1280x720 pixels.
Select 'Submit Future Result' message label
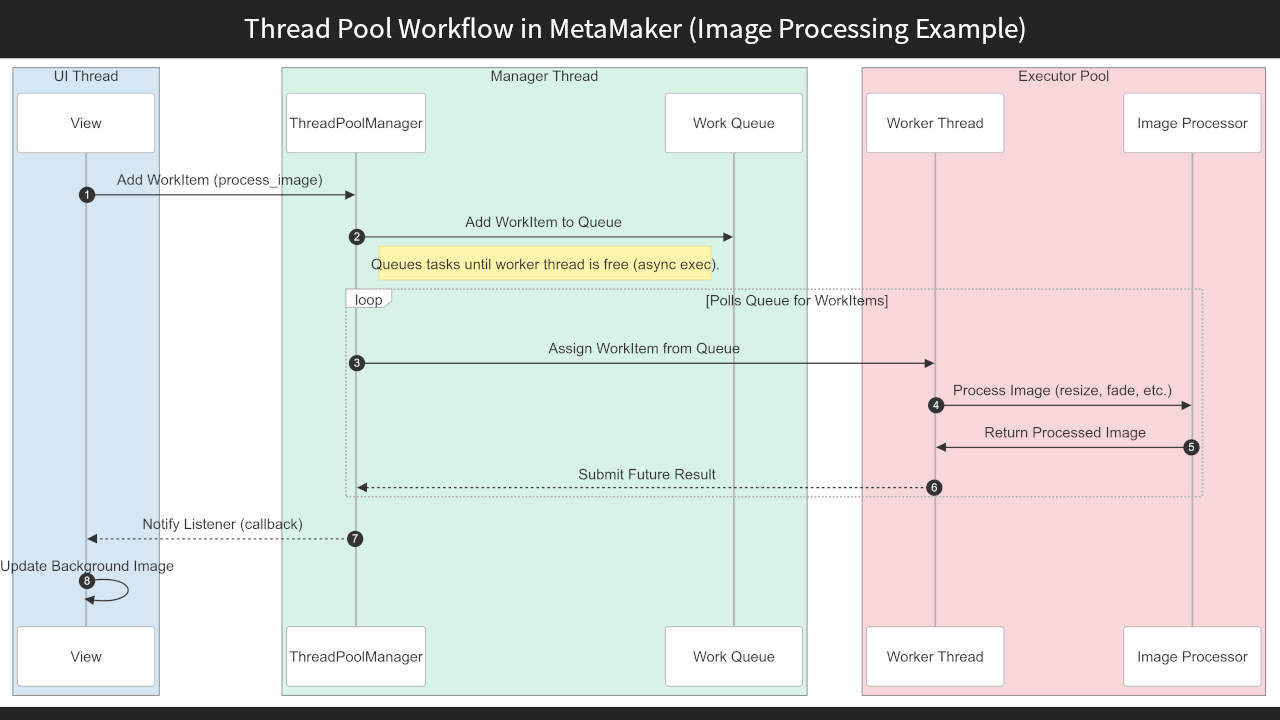coord(647,475)
